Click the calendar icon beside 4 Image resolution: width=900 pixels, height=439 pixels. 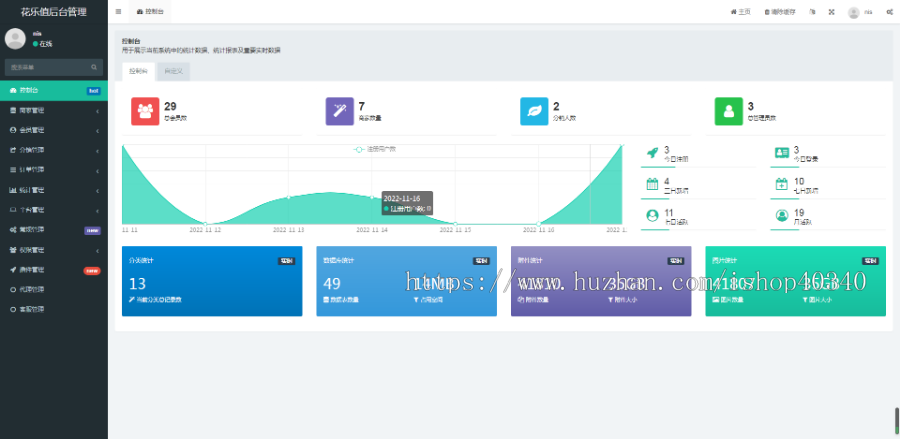[652, 184]
